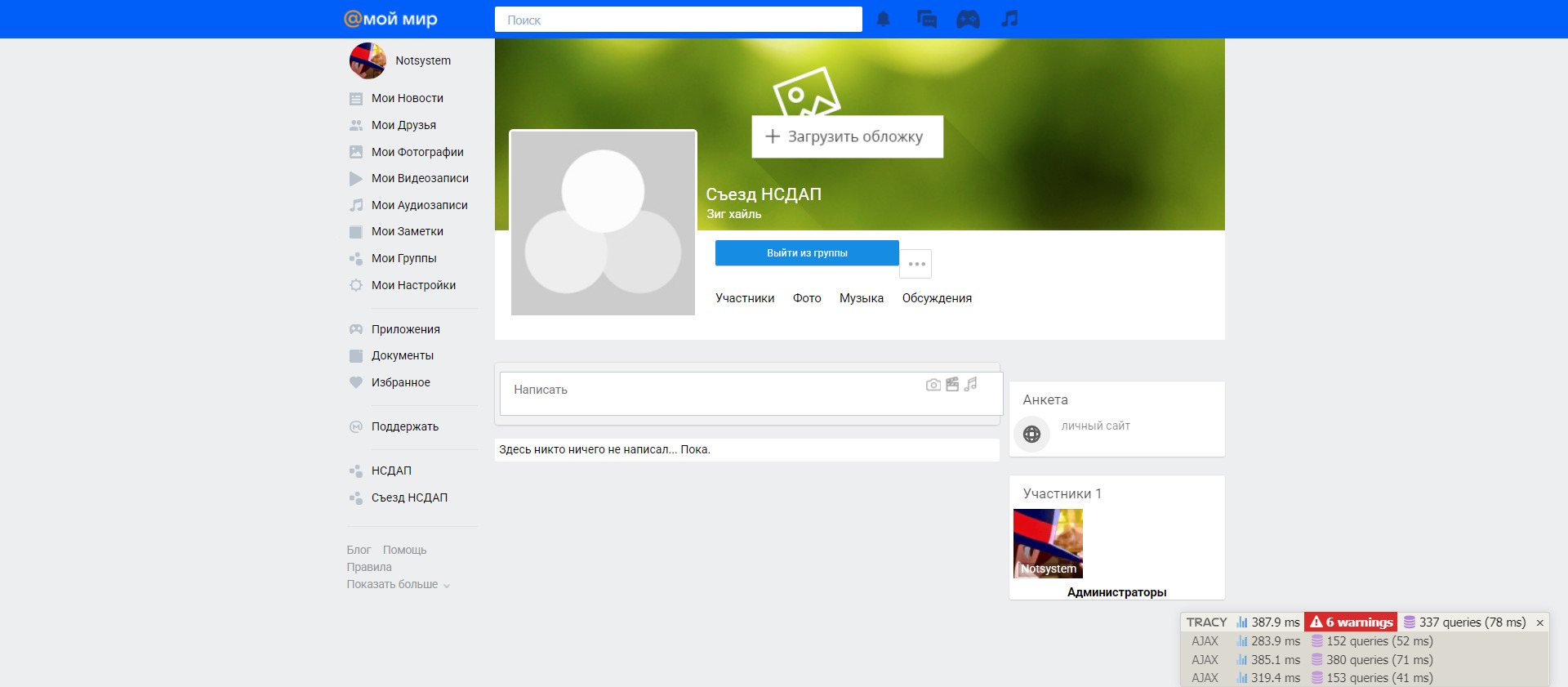
Task: Click the globe icon in Анкета
Action: point(1032,434)
